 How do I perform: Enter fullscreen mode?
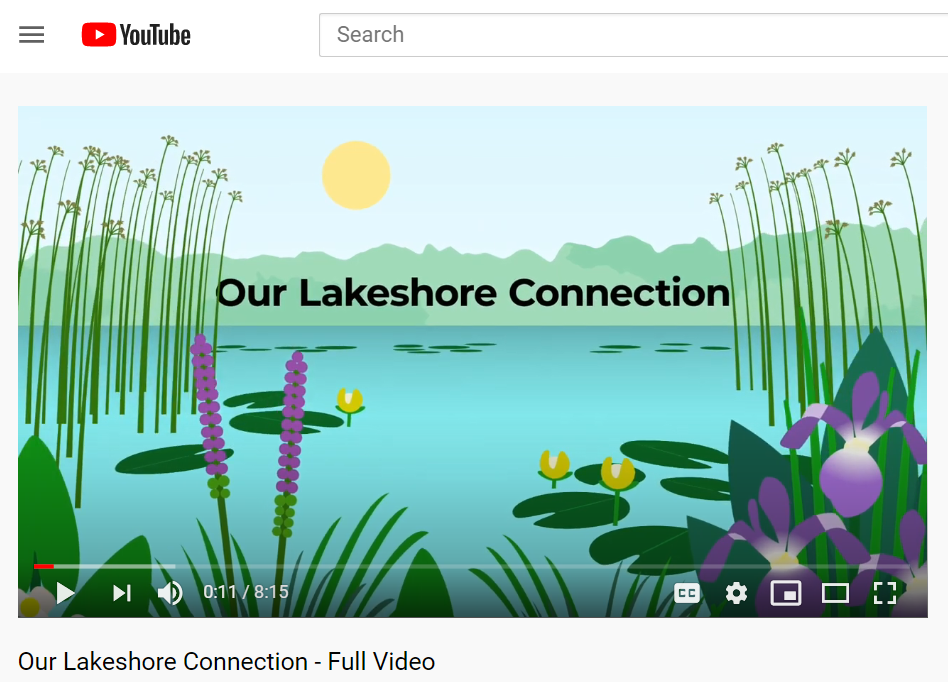click(885, 593)
